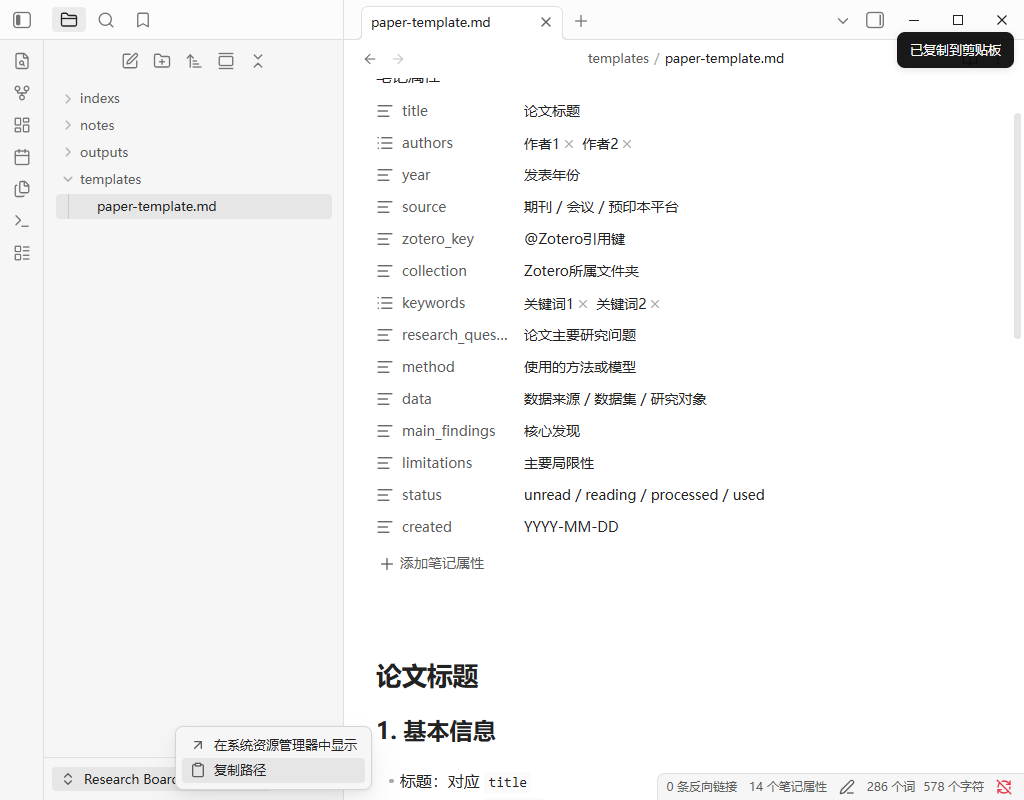Screen dimensions: 1024x800
Task: Click 添加笔记属性 to add a property
Action: (x=432, y=564)
